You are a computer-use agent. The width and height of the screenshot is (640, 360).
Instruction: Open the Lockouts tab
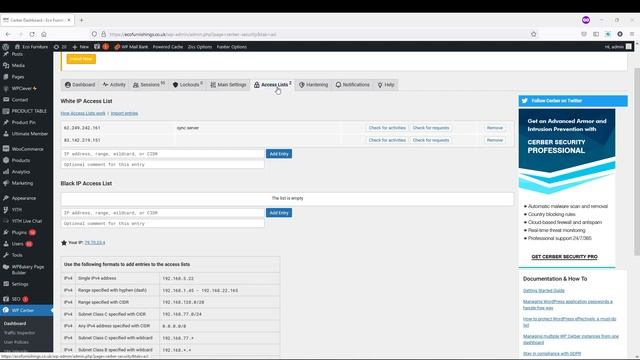[188, 85]
